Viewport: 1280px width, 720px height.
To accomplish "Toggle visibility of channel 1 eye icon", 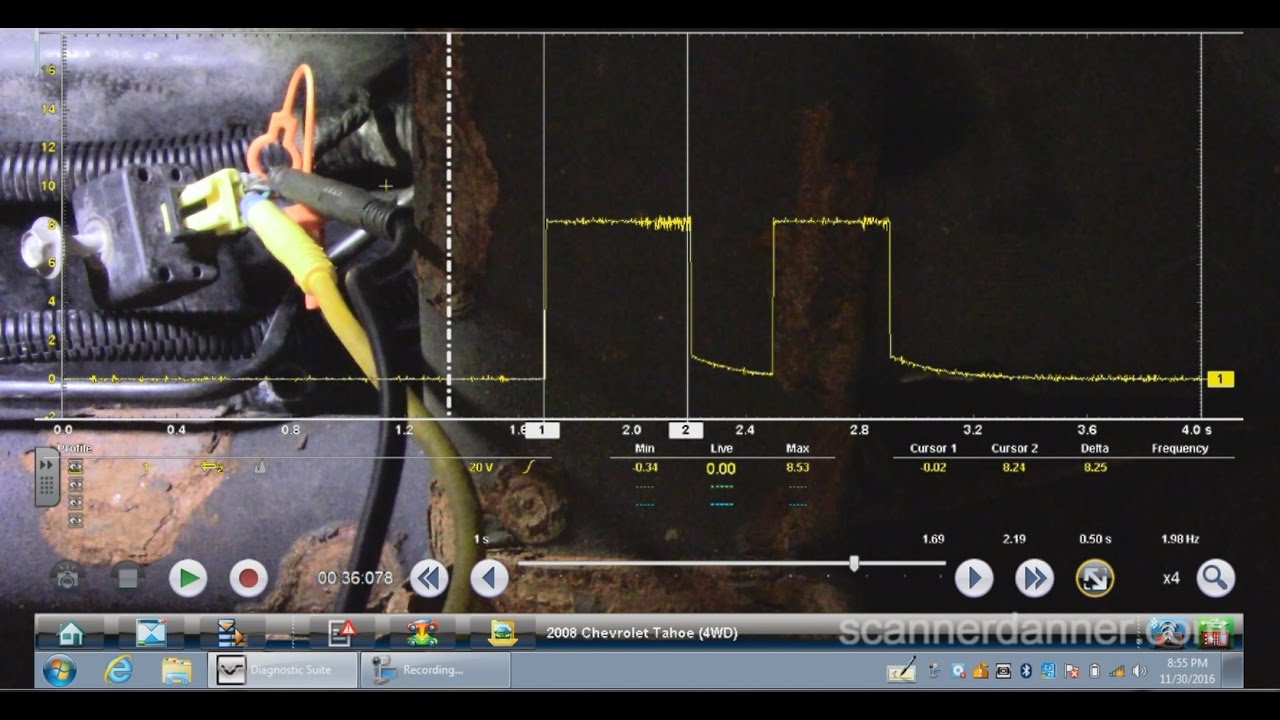I will [75, 466].
